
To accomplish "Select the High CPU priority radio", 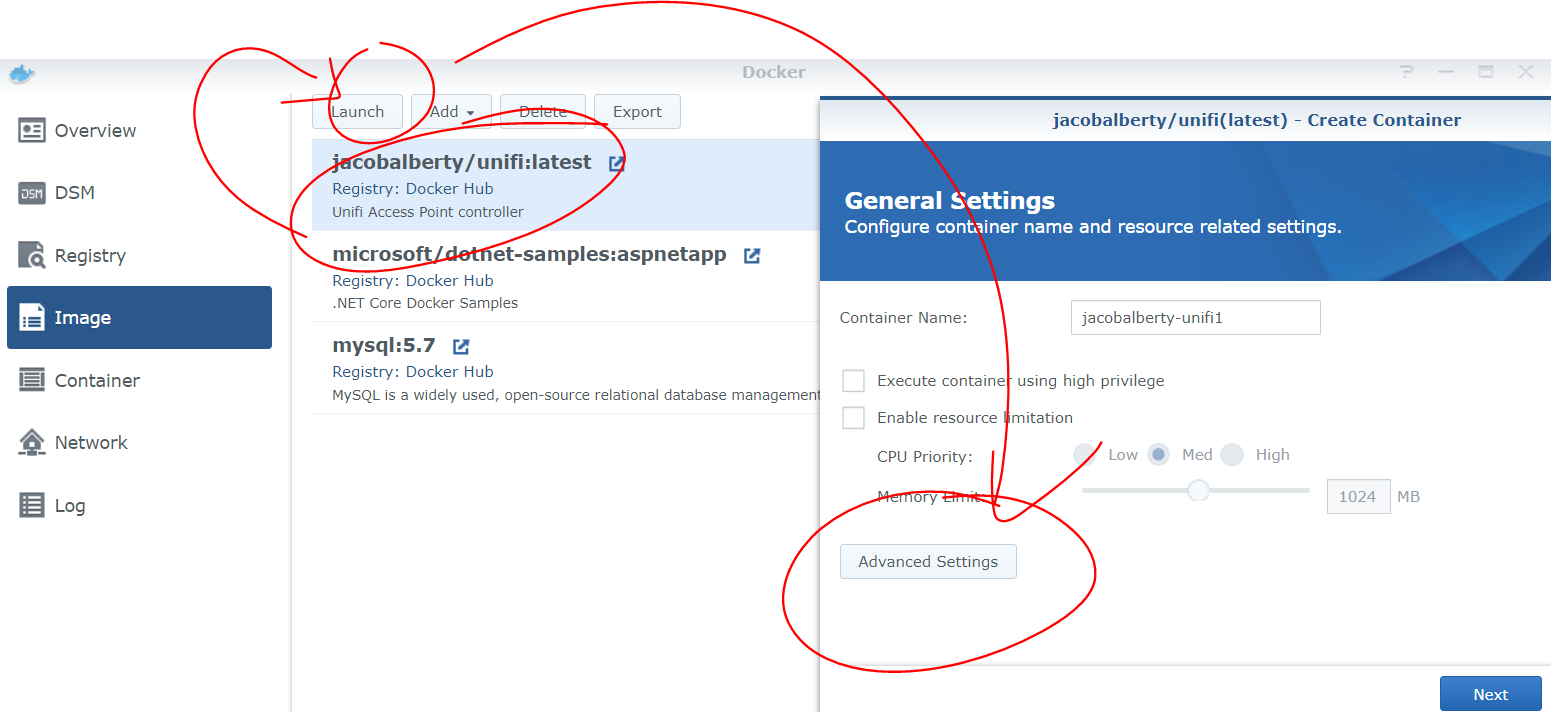I will coord(1232,455).
